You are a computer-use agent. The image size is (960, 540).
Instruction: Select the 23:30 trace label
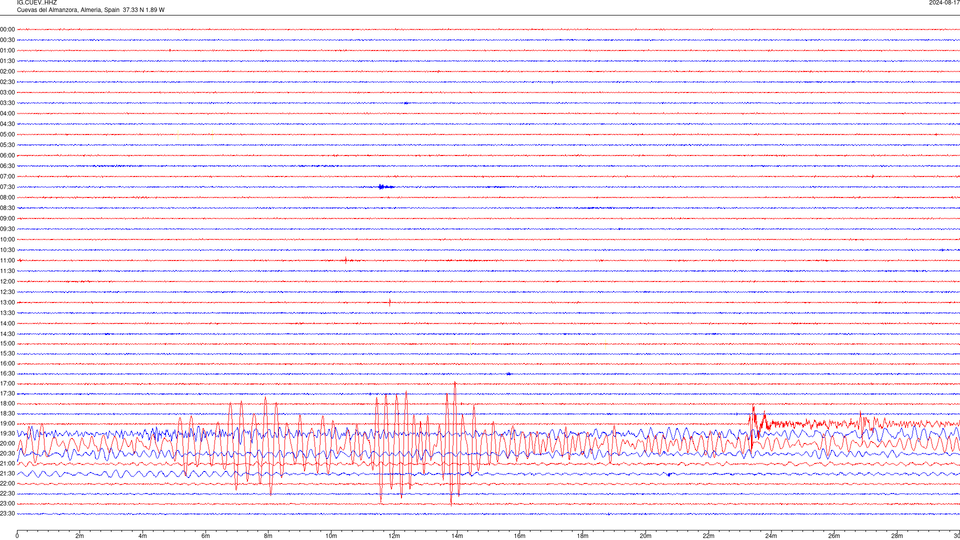7,514
